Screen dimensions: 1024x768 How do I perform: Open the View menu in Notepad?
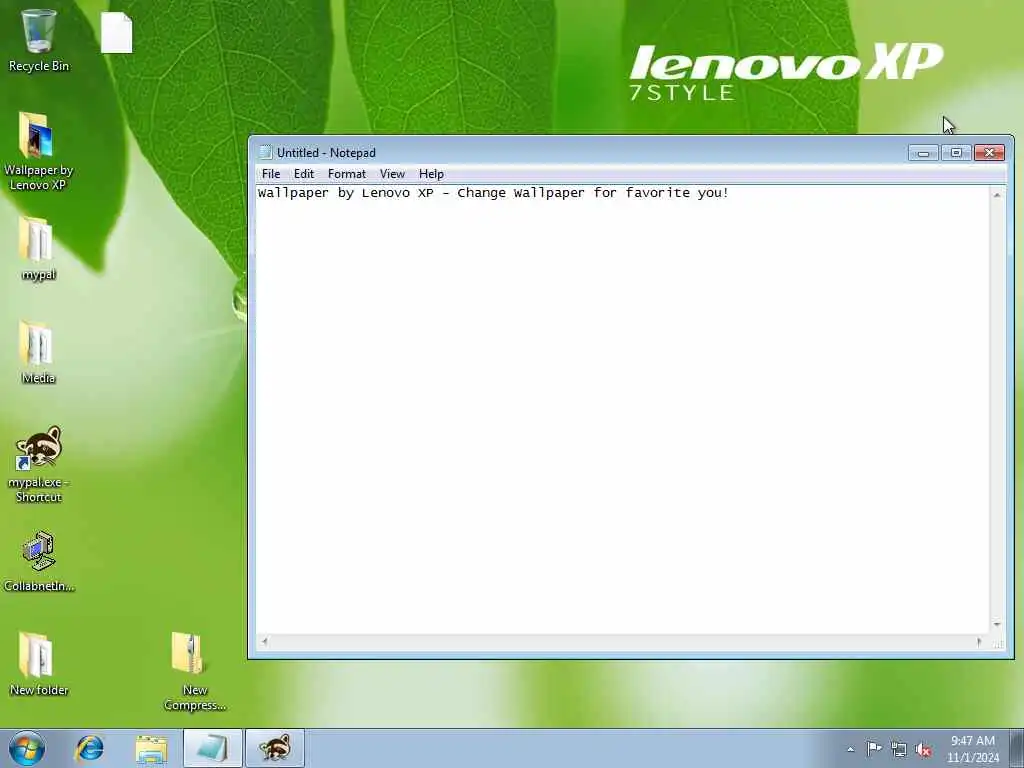click(x=392, y=174)
